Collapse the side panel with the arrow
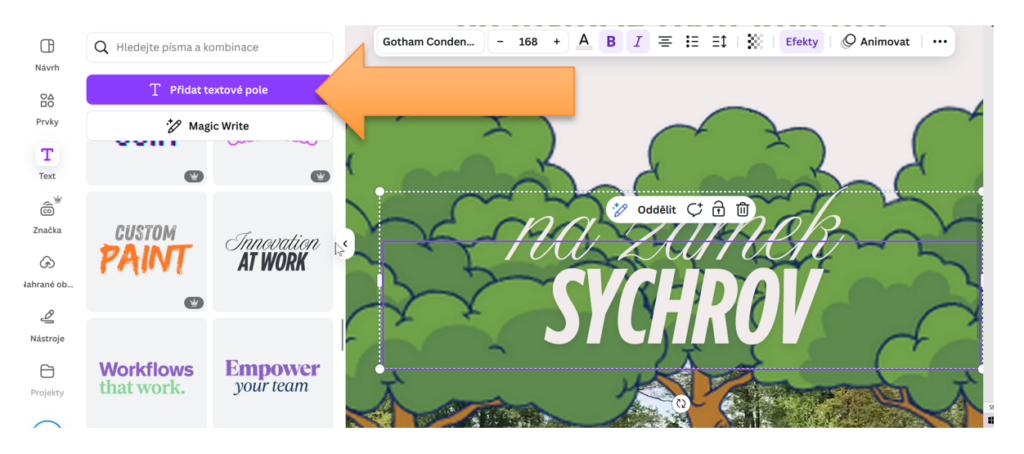 click(x=344, y=243)
